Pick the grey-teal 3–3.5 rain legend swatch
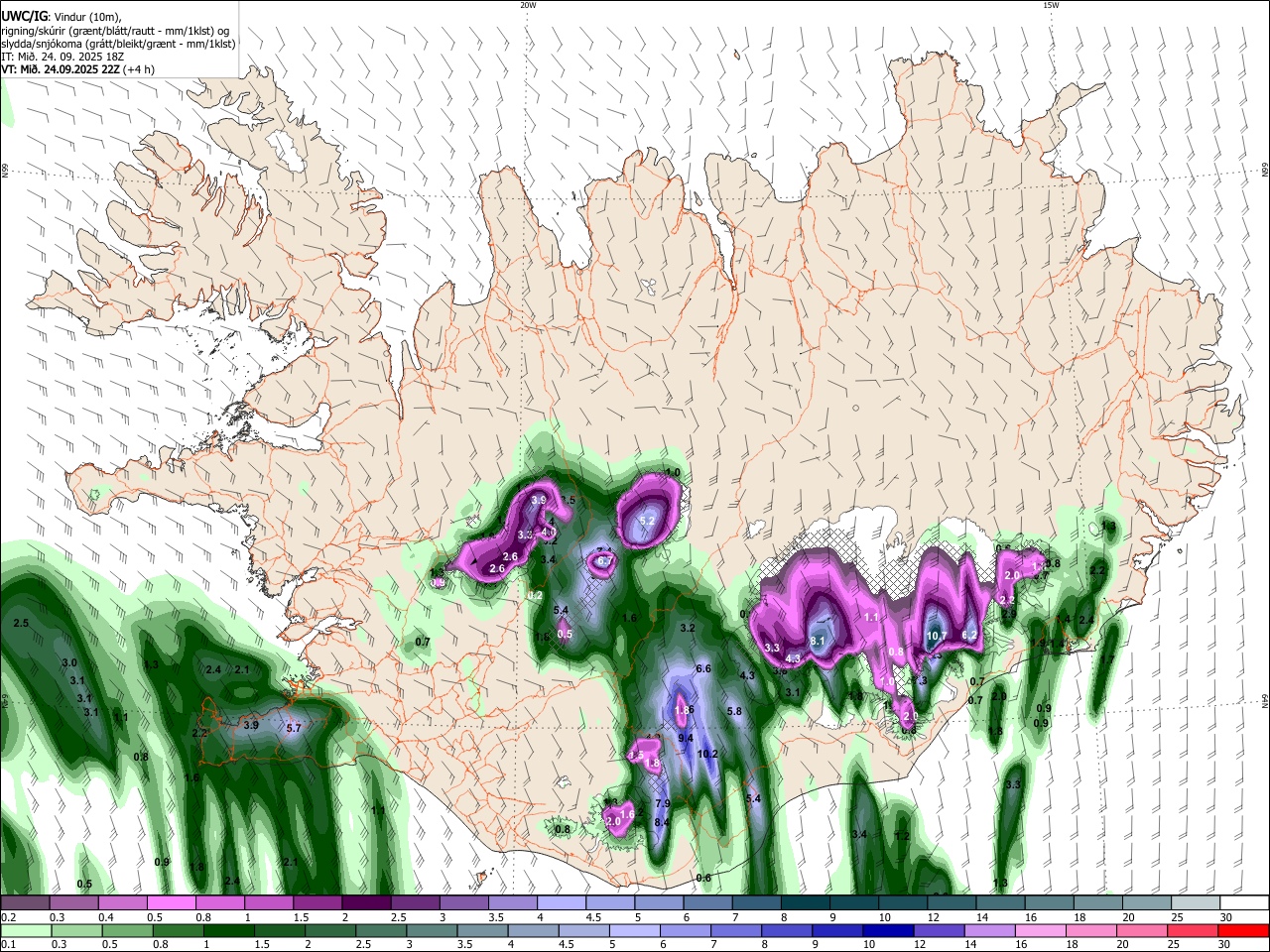This screenshot has height=952, width=1270. 432,930
